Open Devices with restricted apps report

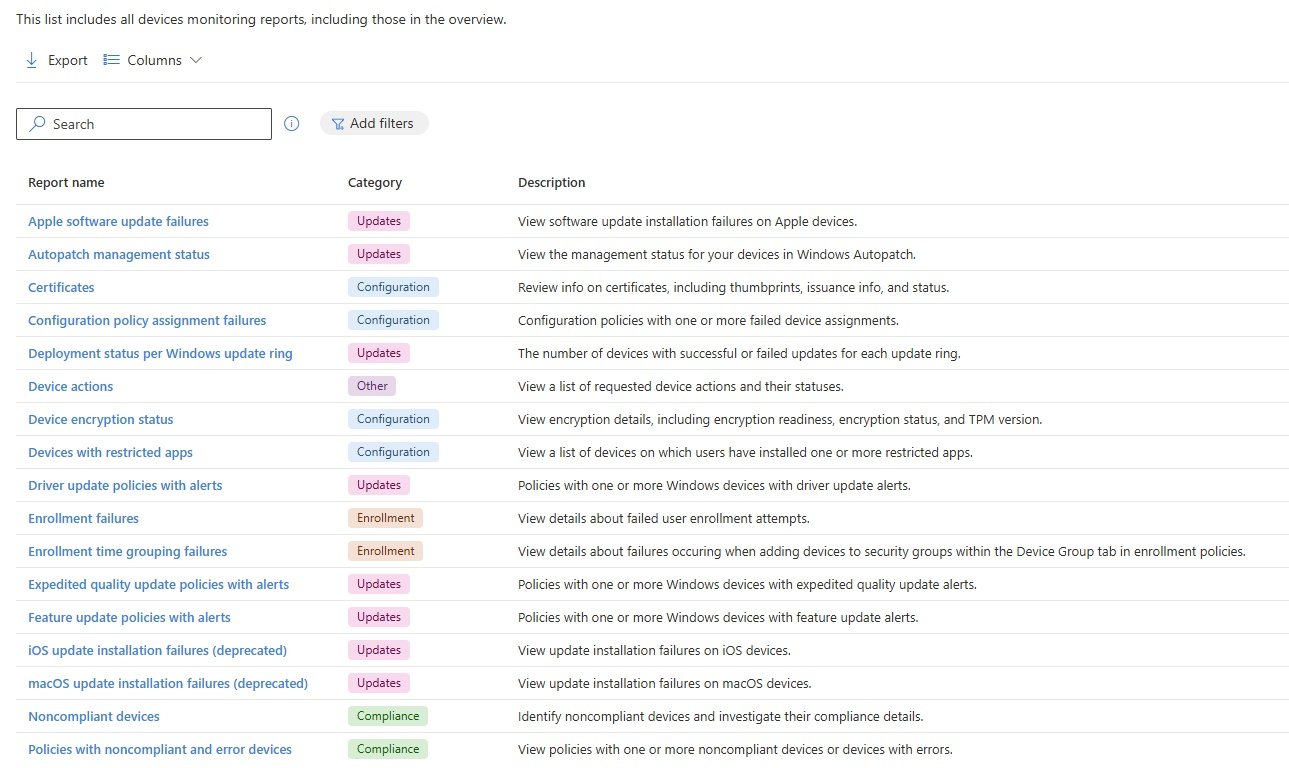pyautogui.click(x=110, y=452)
